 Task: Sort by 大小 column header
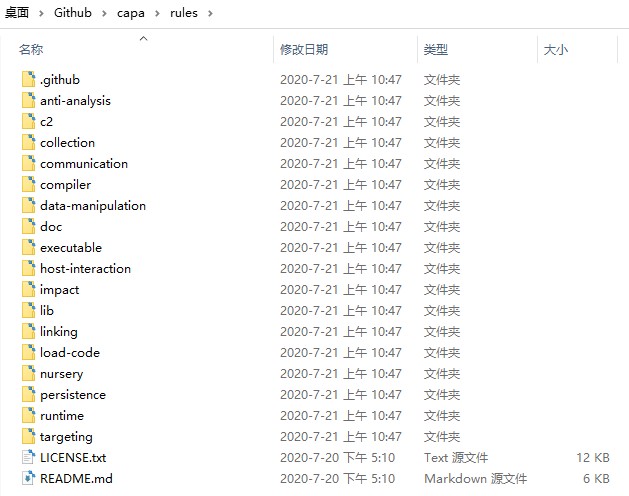[556, 50]
